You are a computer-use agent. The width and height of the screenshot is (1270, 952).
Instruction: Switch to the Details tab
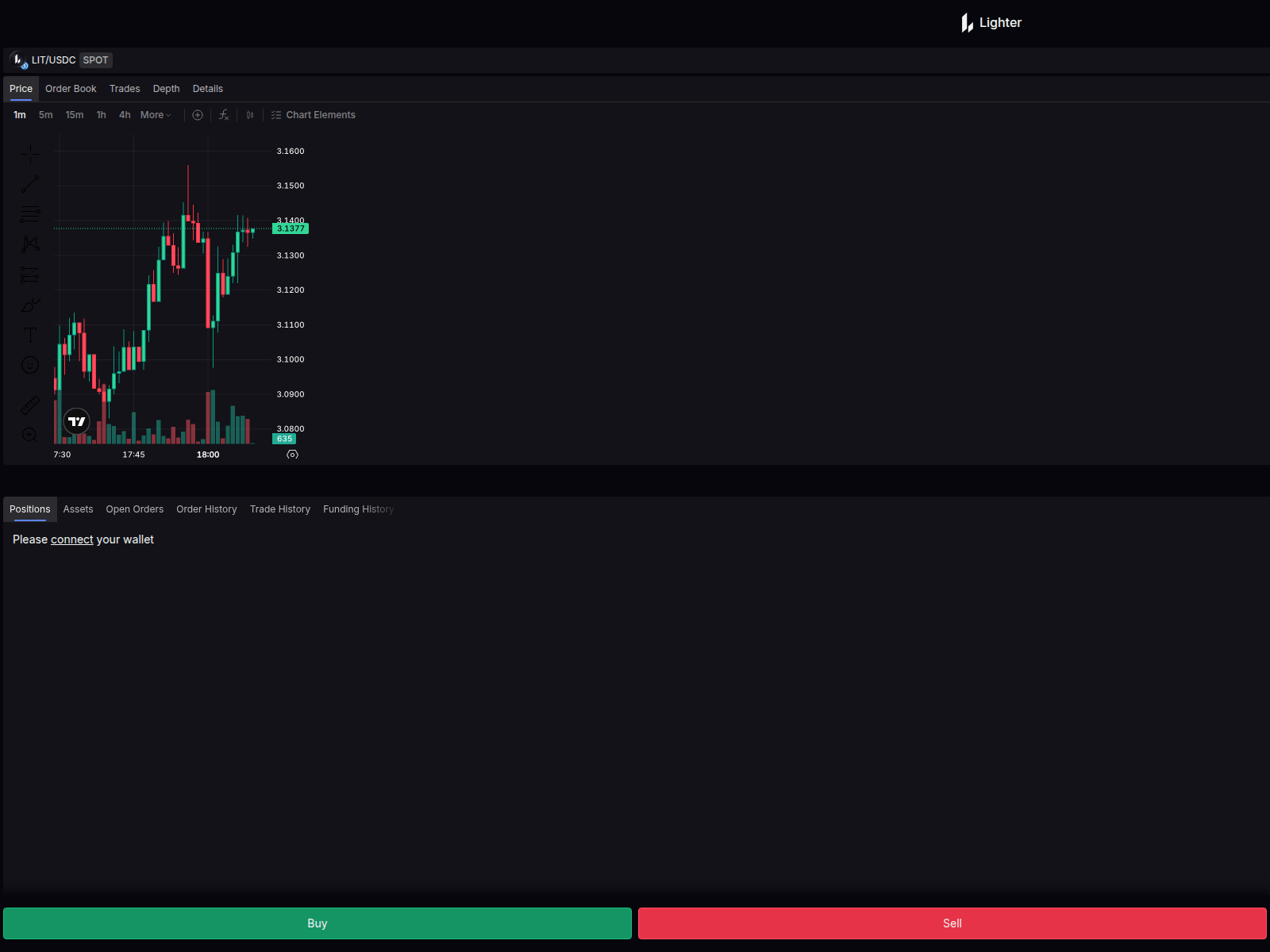(208, 89)
